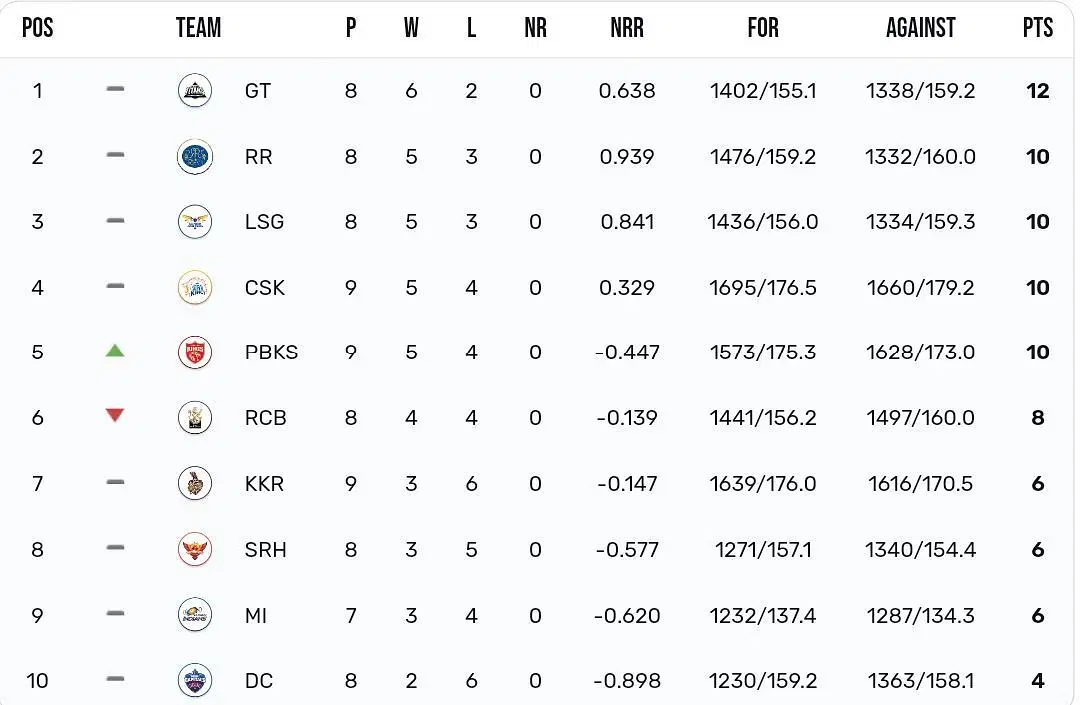The width and height of the screenshot is (1080, 705).
Task: Click the green up arrow beside PBKS
Action: pos(115,350)
